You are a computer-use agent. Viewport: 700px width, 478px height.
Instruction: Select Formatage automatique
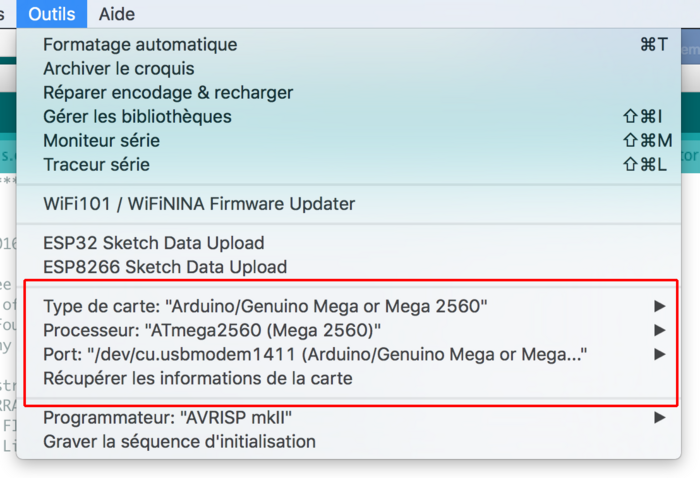pyautogui.click(x=349, y=45)
